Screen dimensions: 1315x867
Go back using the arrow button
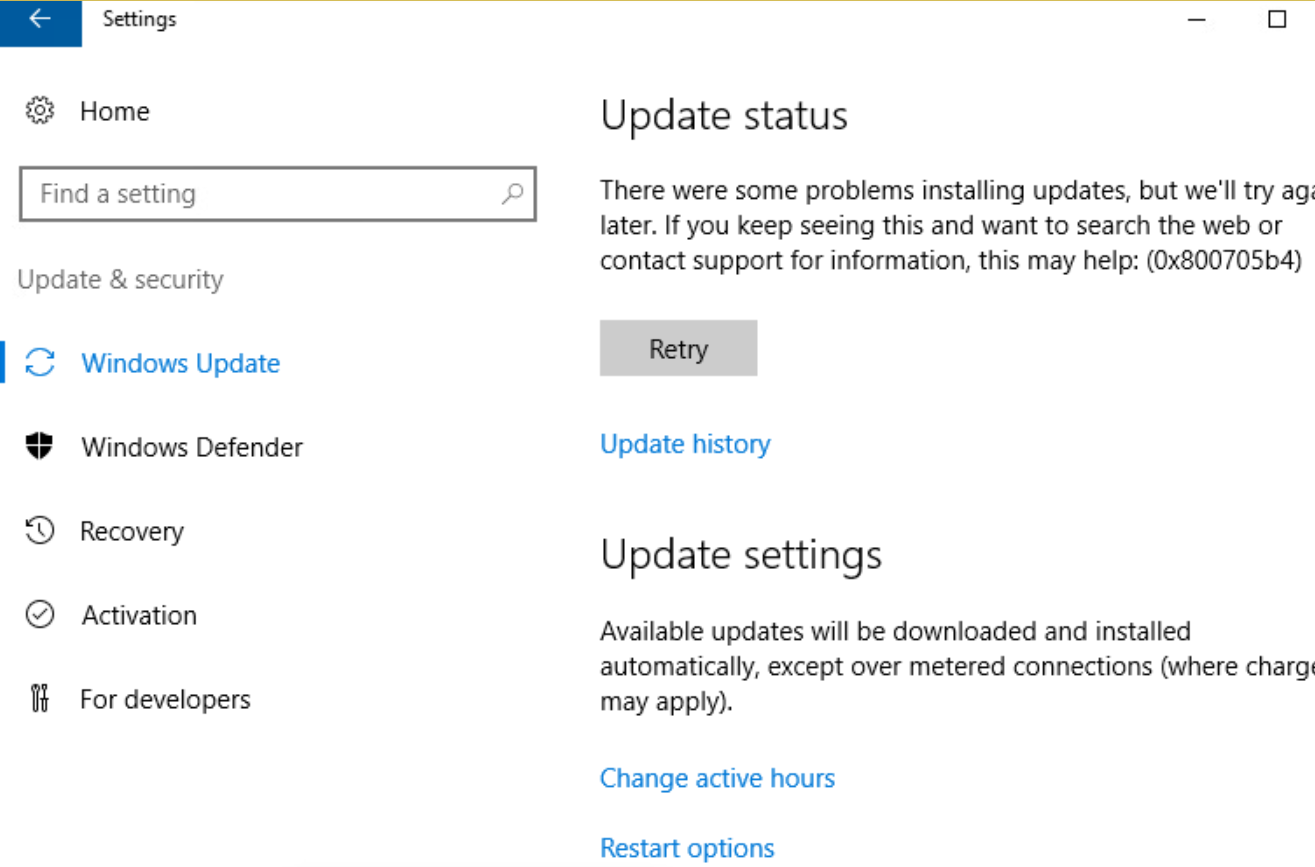[x=40, y=22]
